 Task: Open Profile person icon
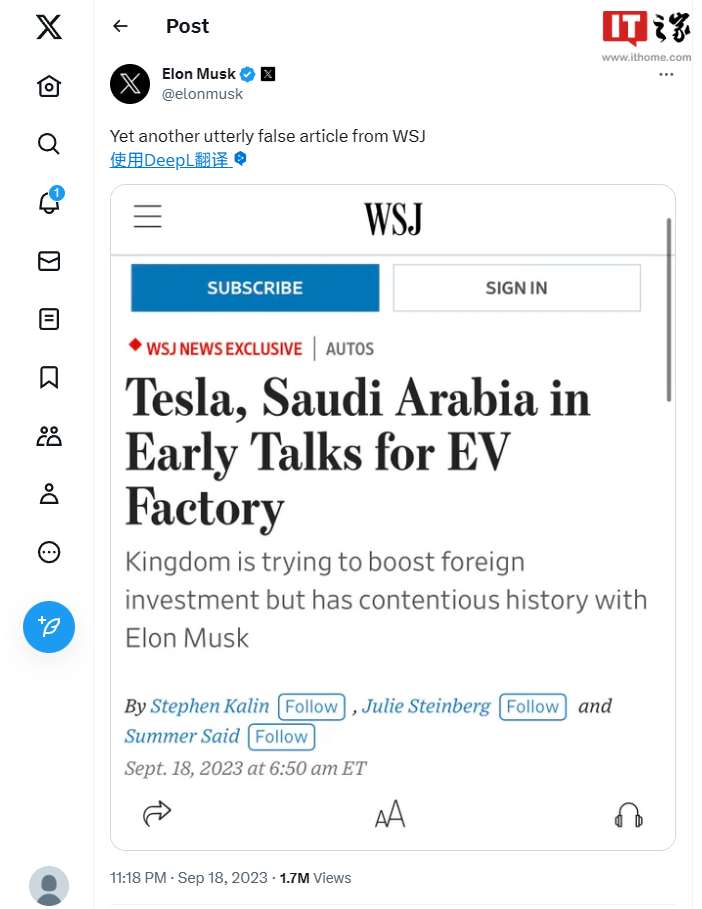48,493
